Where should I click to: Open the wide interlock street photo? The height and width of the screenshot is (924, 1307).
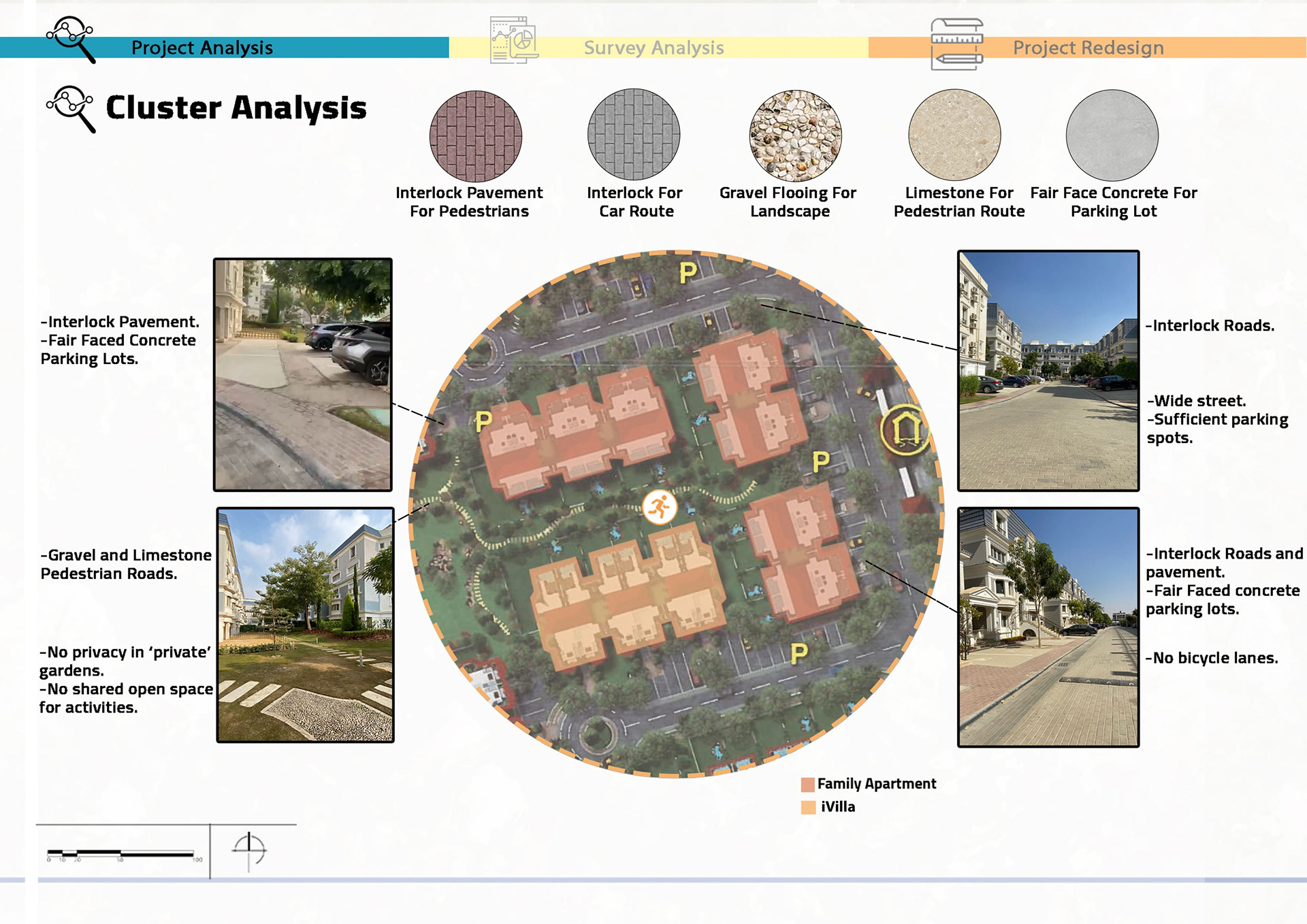pyautogui.click(x=1048, y=371)
